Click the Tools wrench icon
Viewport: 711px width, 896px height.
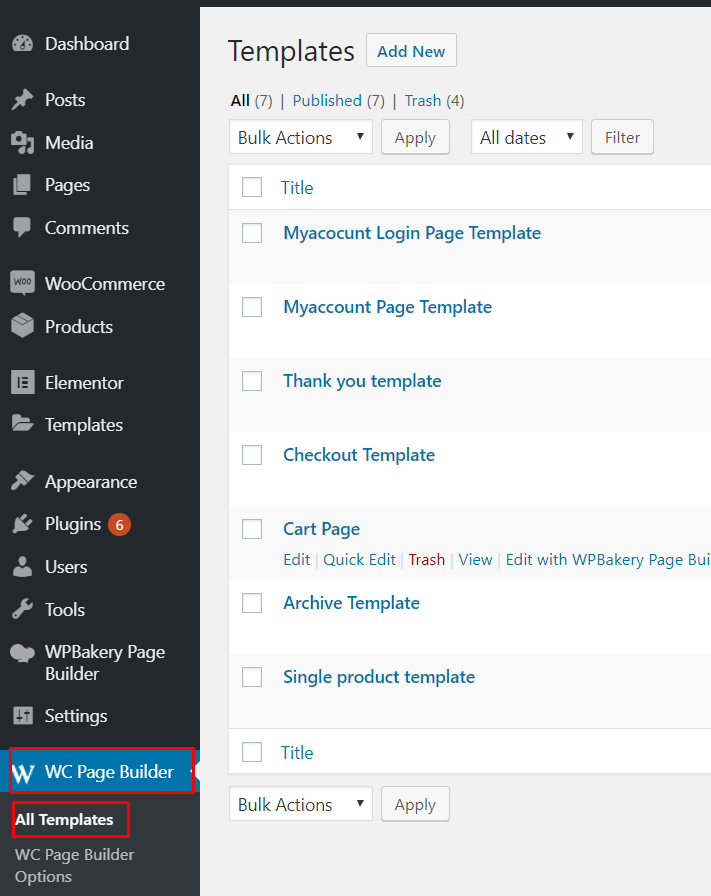coord(23,609)
